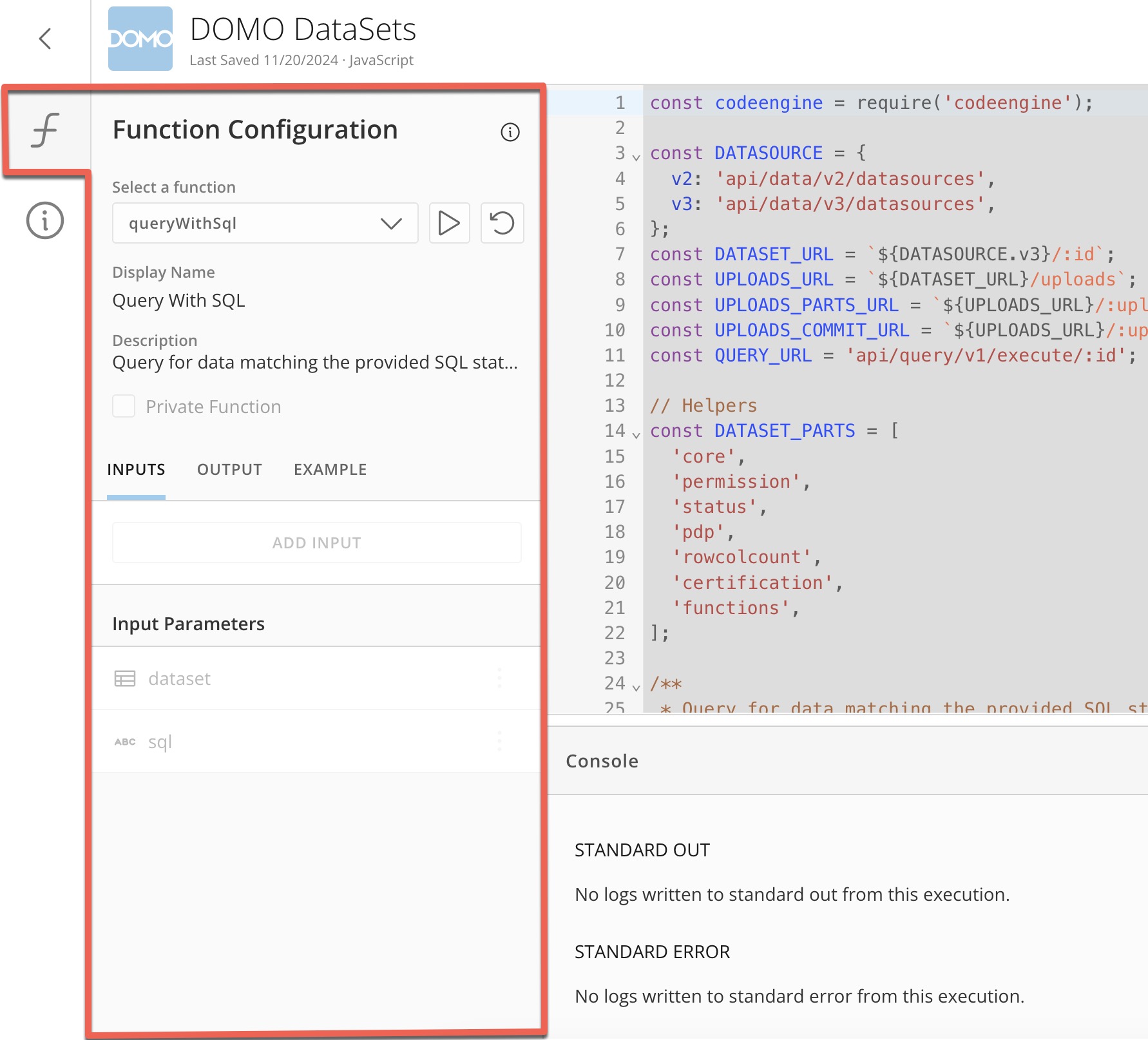The image size is (1148, 1040).
Task: Open the options menu for the sql parameter
Action: [499, 742]
